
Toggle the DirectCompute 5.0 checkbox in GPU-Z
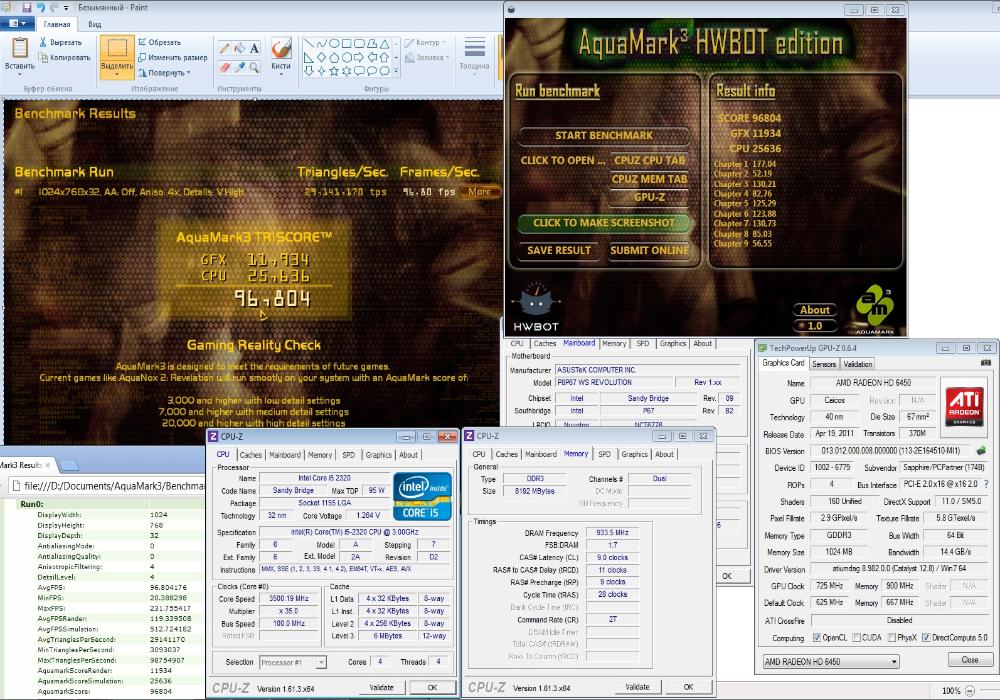(x=925, y=638)
